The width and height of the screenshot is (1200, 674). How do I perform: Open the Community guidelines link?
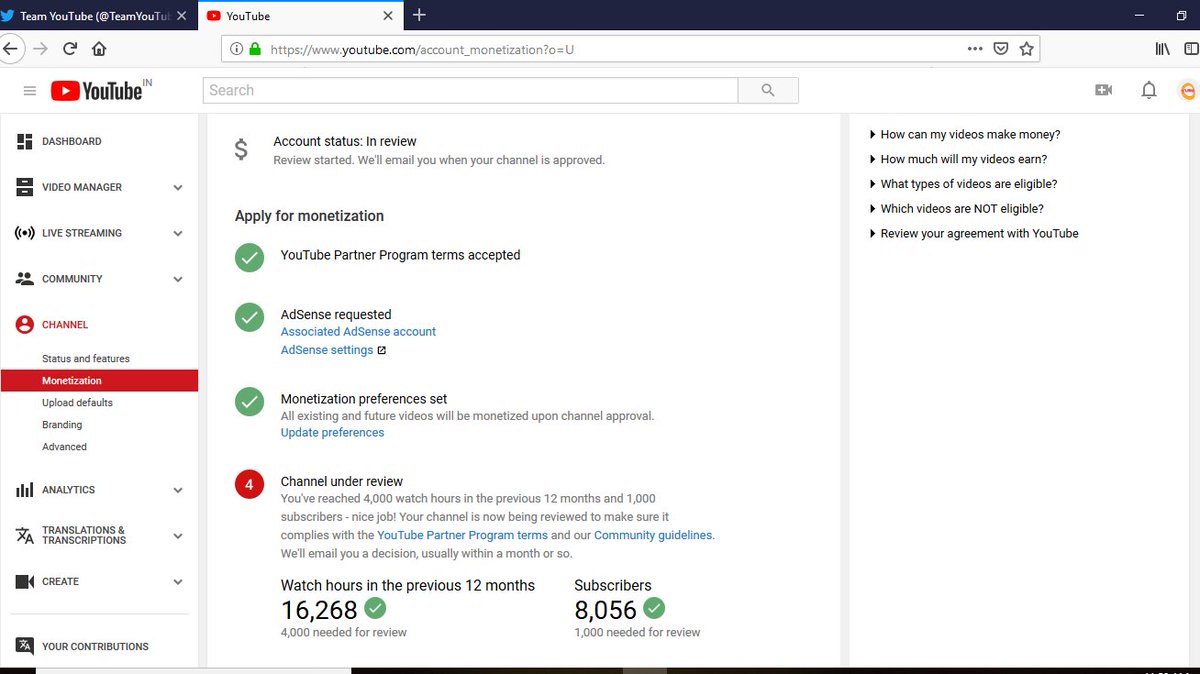click(x=653, y=535)
